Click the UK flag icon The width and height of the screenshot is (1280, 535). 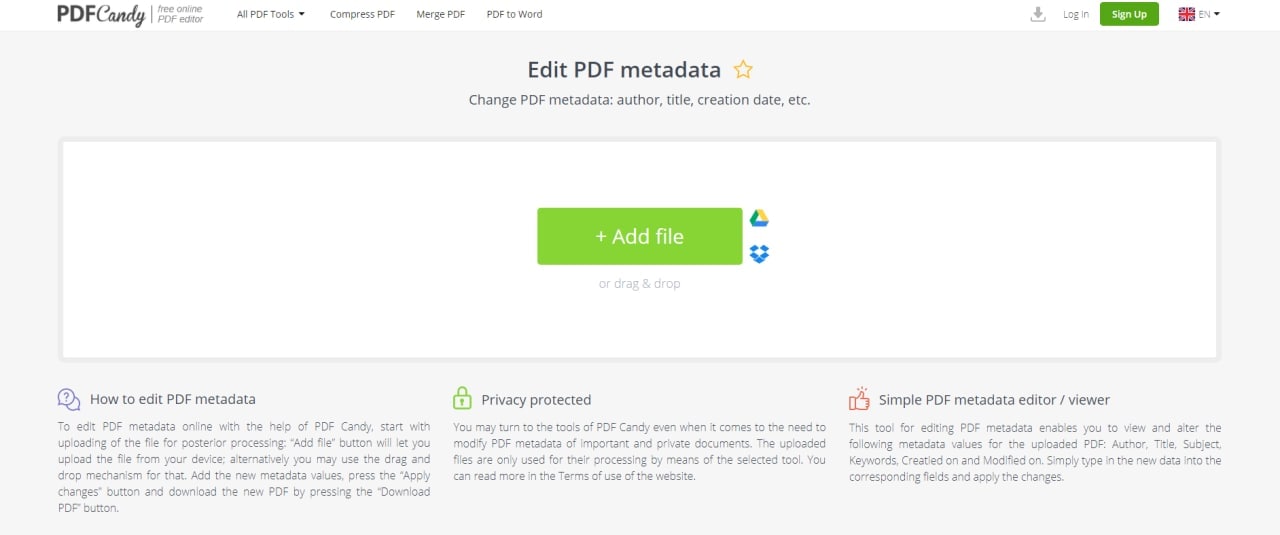click(x=1187, y=14)
